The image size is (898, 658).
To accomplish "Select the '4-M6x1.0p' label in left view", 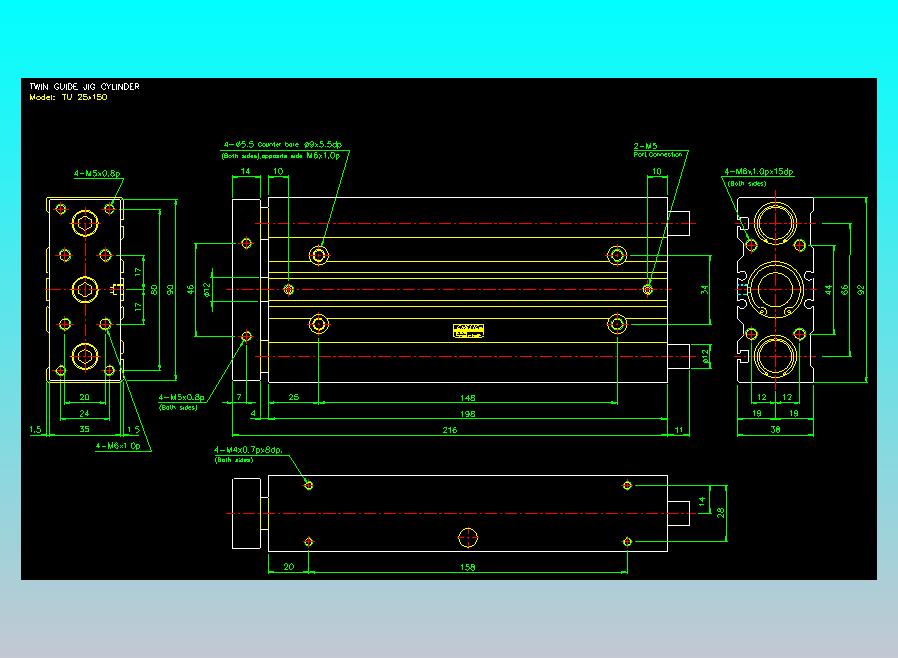I will [118, 446].
